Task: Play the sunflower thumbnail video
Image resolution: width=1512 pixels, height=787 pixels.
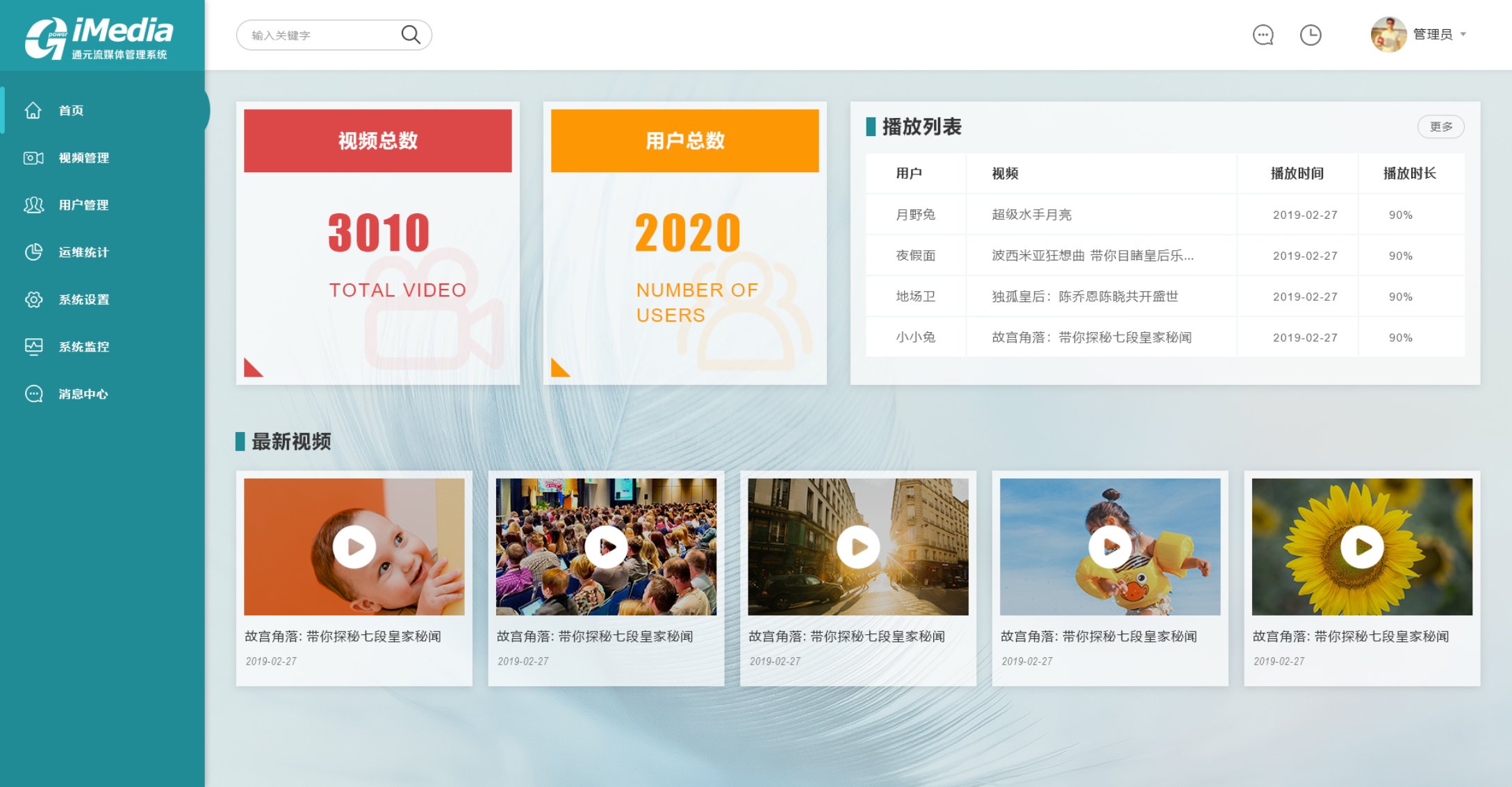Action: (x=1362, y=547)
